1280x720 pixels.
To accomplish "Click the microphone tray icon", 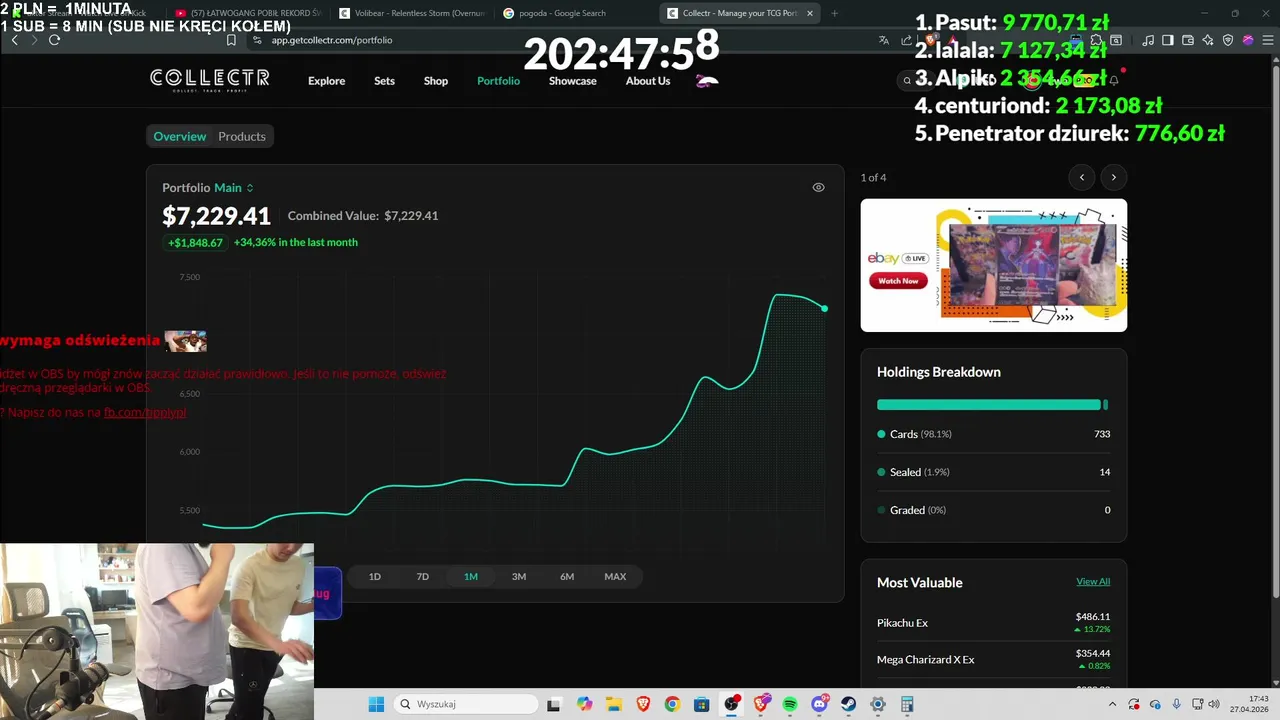I will [1176, 704].
